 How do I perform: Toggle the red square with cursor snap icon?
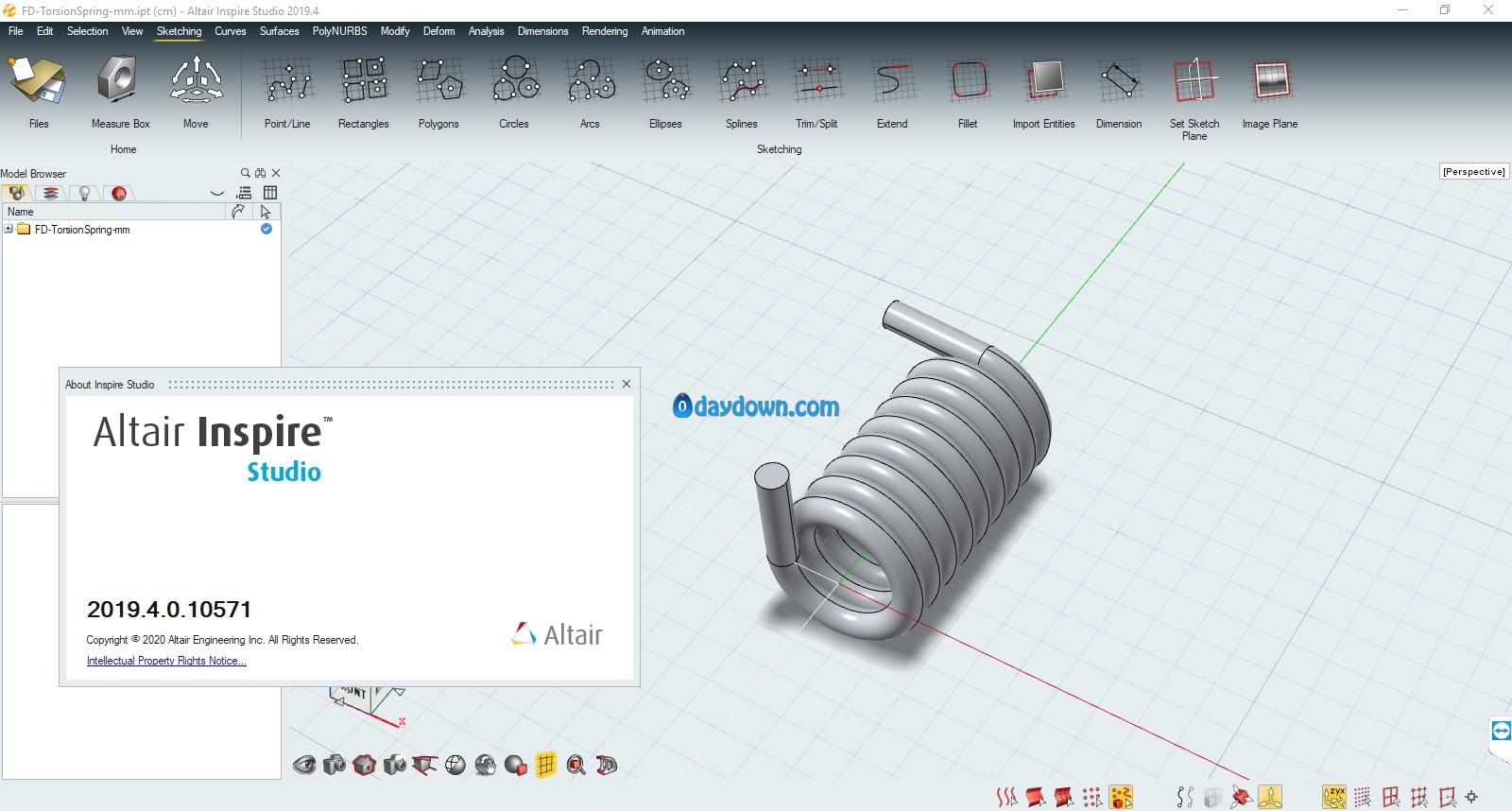tap(1448, 798)
